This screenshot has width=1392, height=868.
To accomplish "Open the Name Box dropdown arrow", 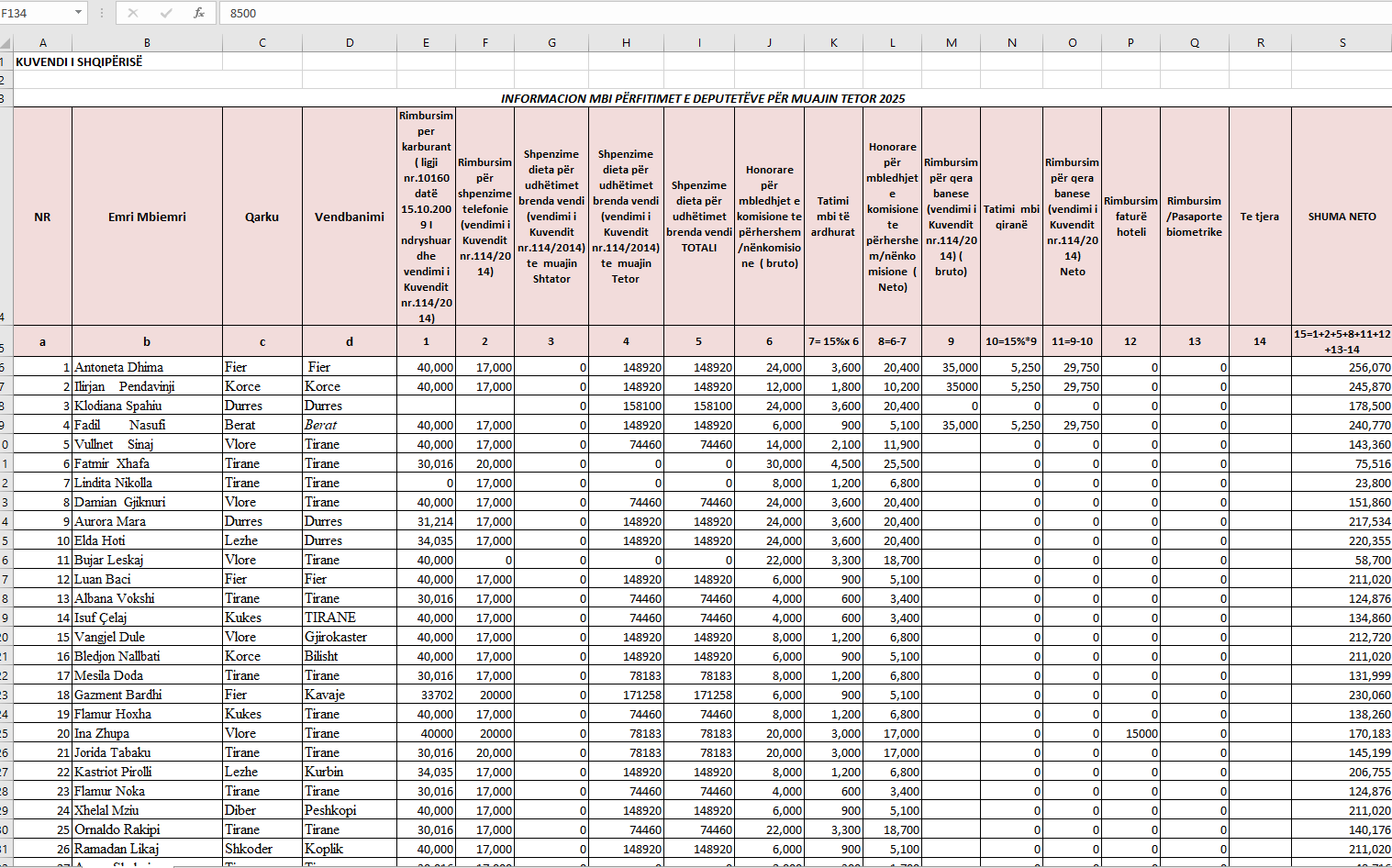I will click(x=78, y=13).
